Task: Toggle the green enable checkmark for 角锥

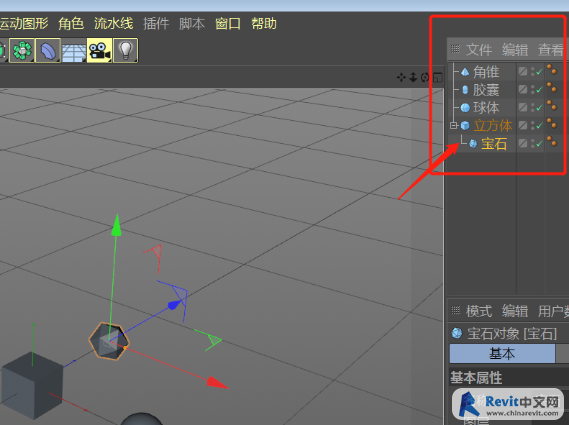Action: (x=539, y=72)
